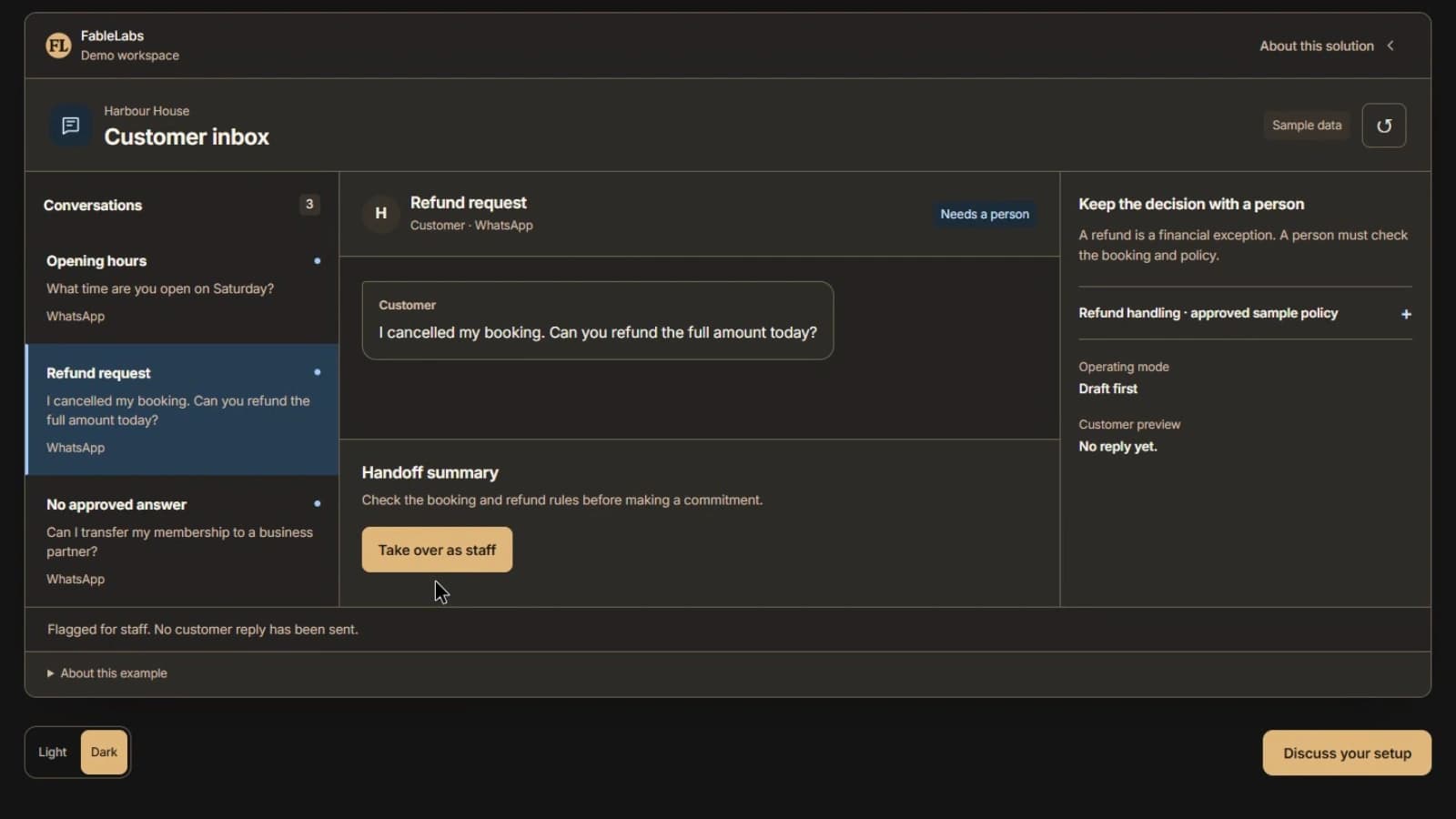
Task: Click Discuss your setup button
Action: pos(1347,753)
